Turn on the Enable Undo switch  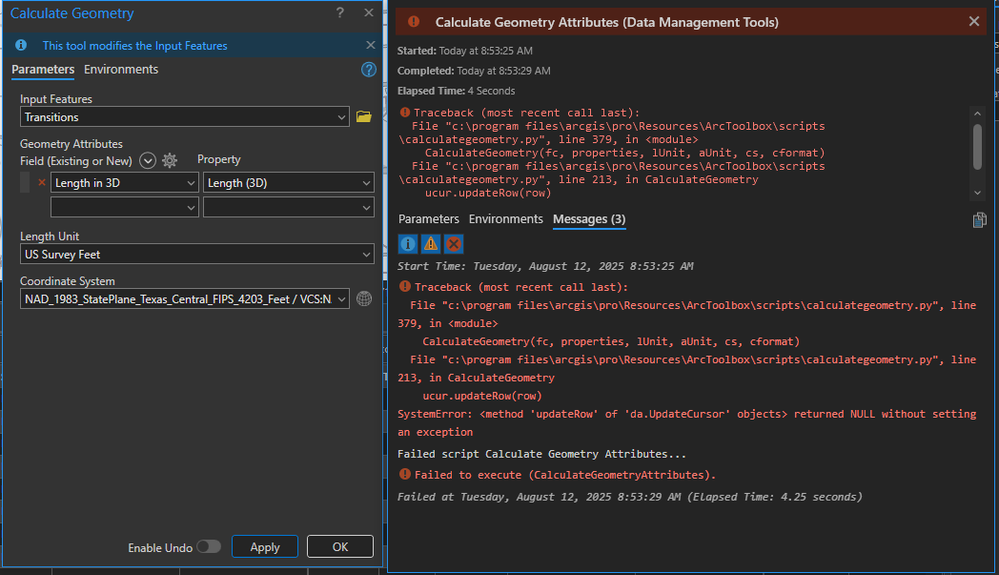point(208,547)
